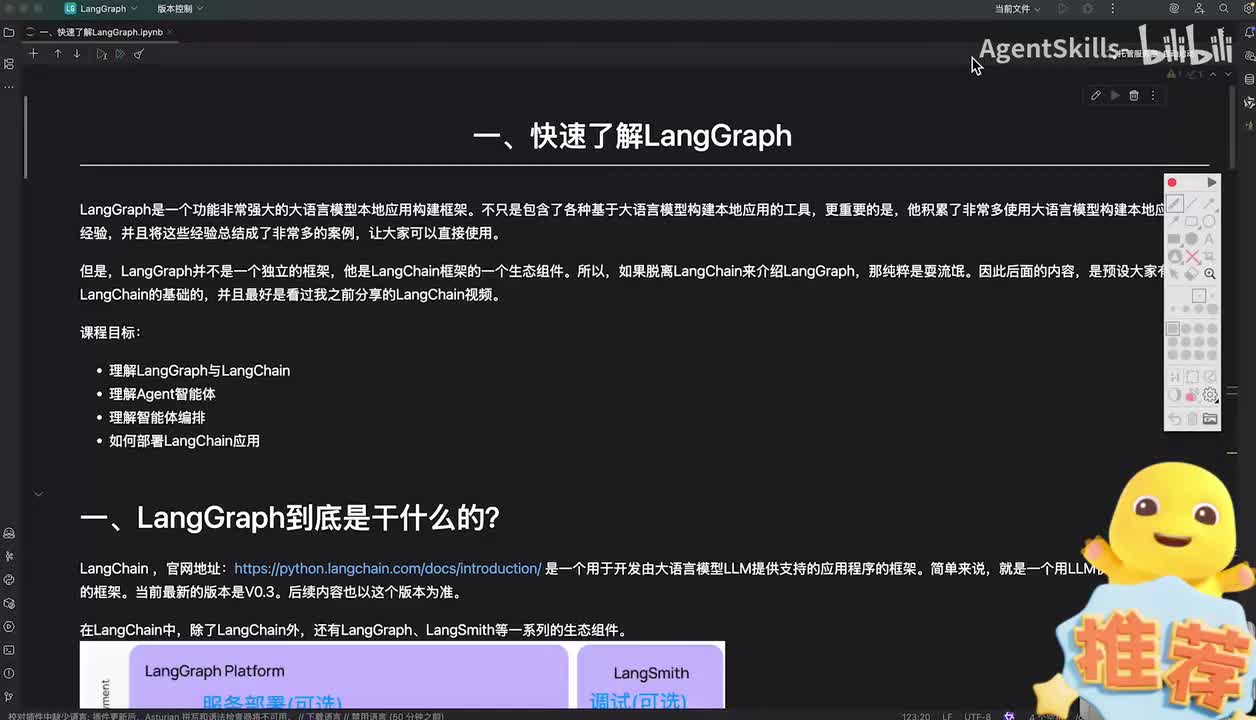
Task: Click the 一、快速了解LangGraph heading
Action: click(x=632, y=136)
